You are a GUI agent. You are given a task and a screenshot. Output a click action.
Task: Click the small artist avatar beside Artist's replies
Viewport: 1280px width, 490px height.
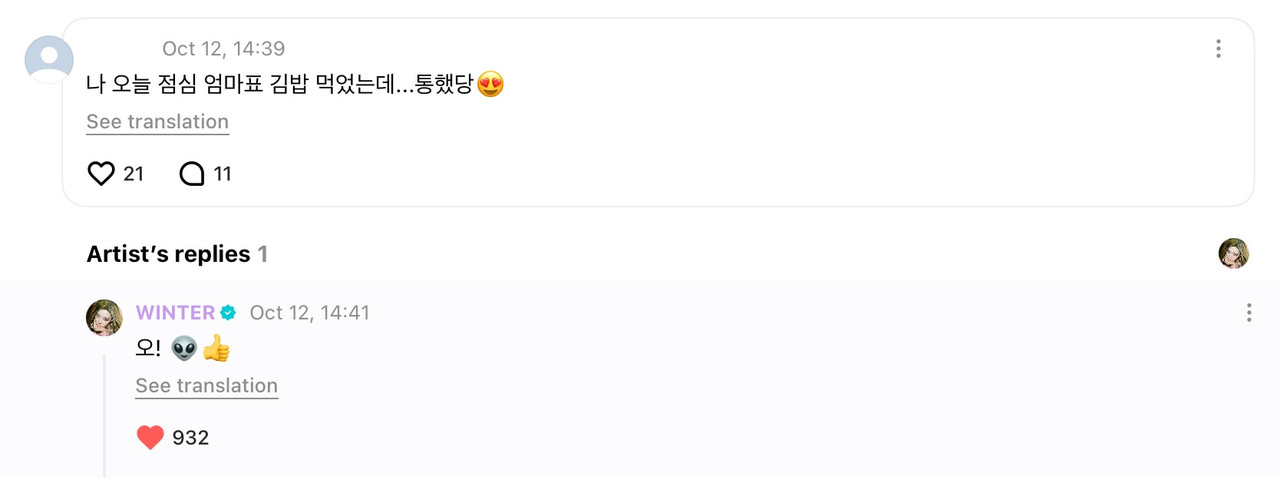(1234, 254)
